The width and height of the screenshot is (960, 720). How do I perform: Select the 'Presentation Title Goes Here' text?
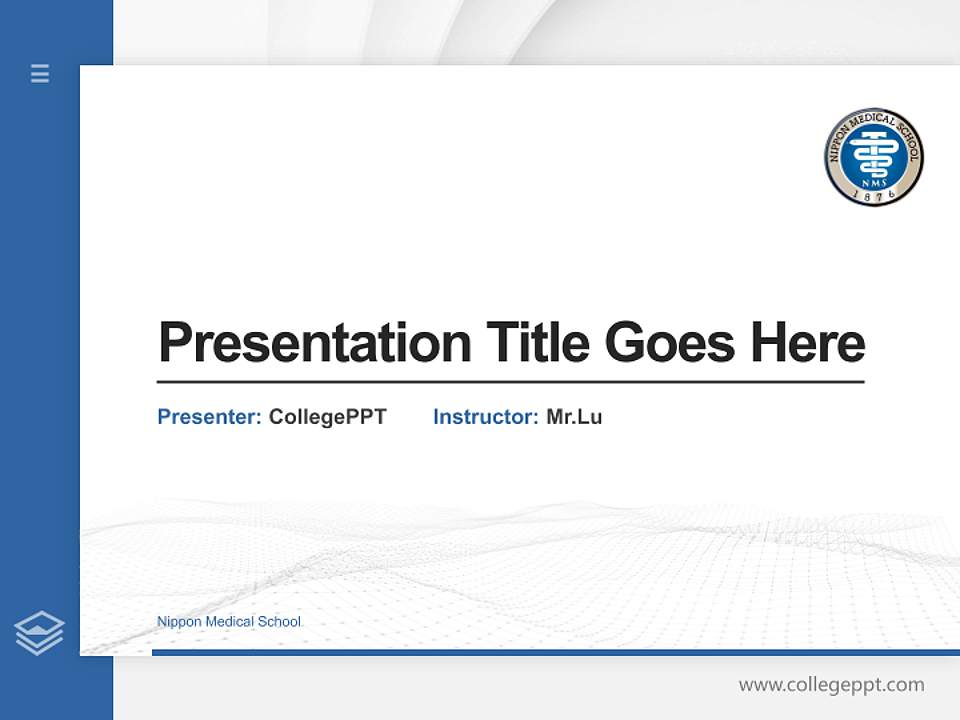point(511,343)
